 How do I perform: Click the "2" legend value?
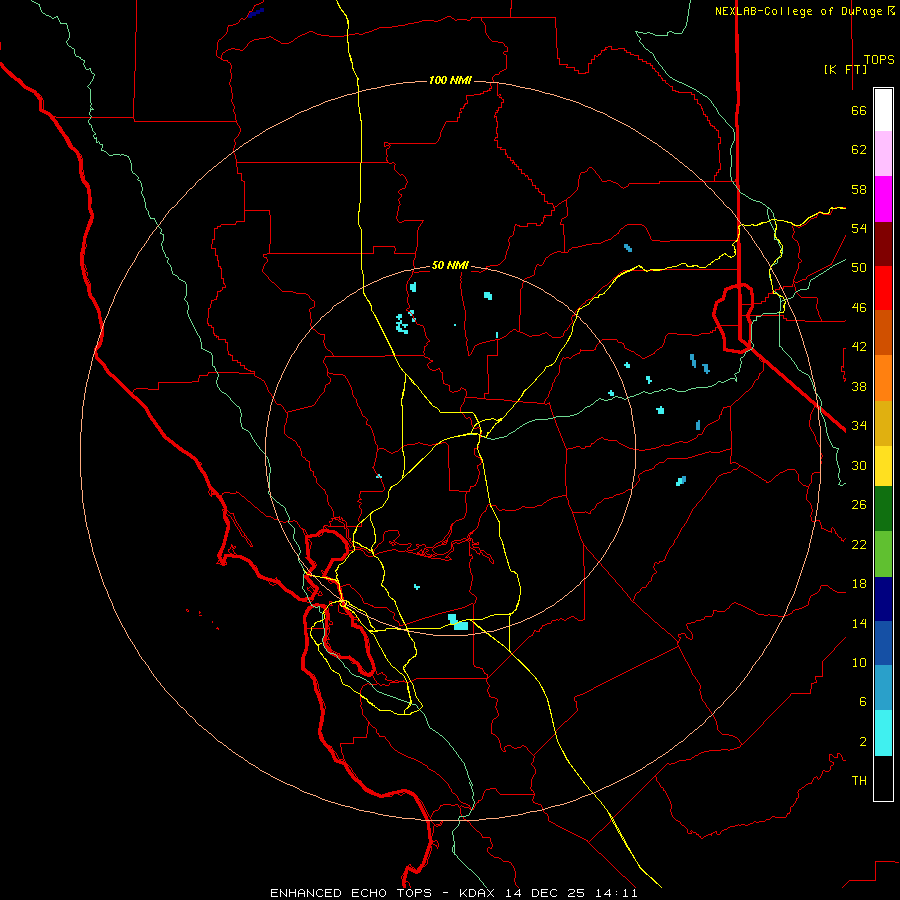click(x=863, y=742)
